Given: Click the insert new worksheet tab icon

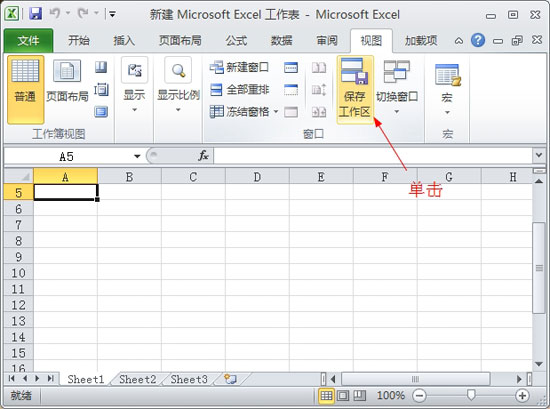Looking at the screenshot, I should tap(230, 379).
